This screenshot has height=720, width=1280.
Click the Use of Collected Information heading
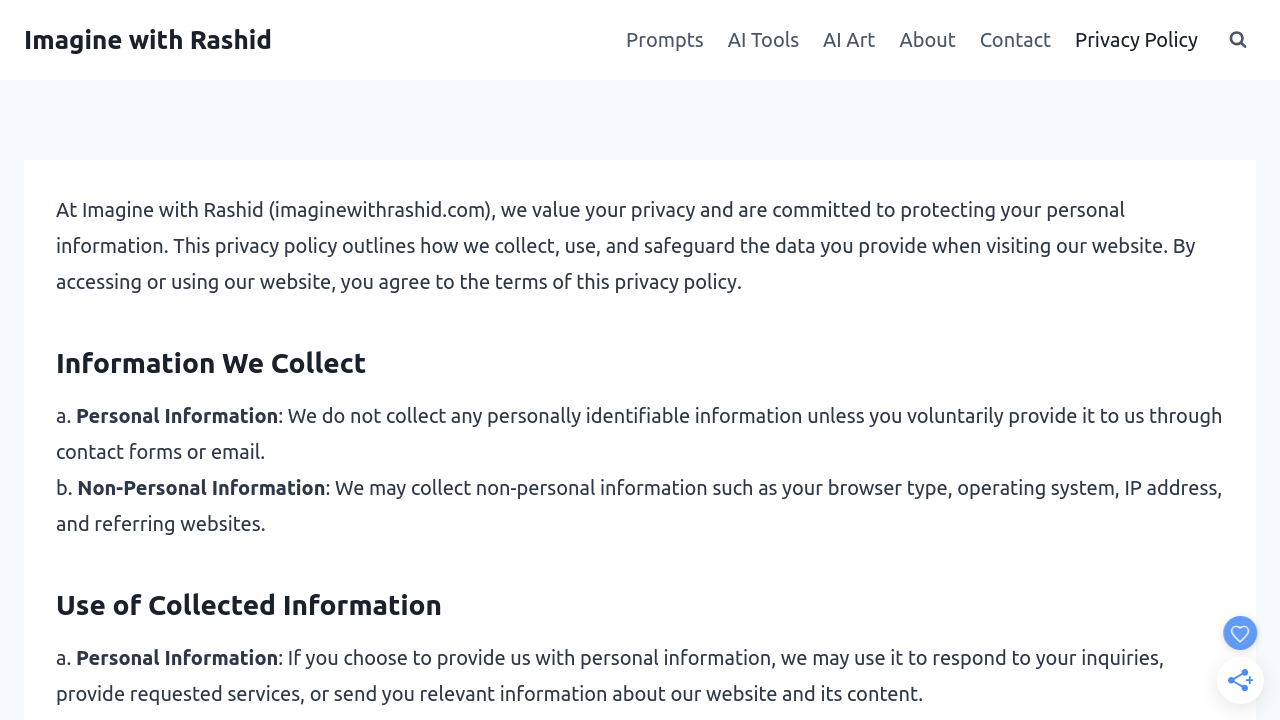pyautogui.click(x=249, y=605)
